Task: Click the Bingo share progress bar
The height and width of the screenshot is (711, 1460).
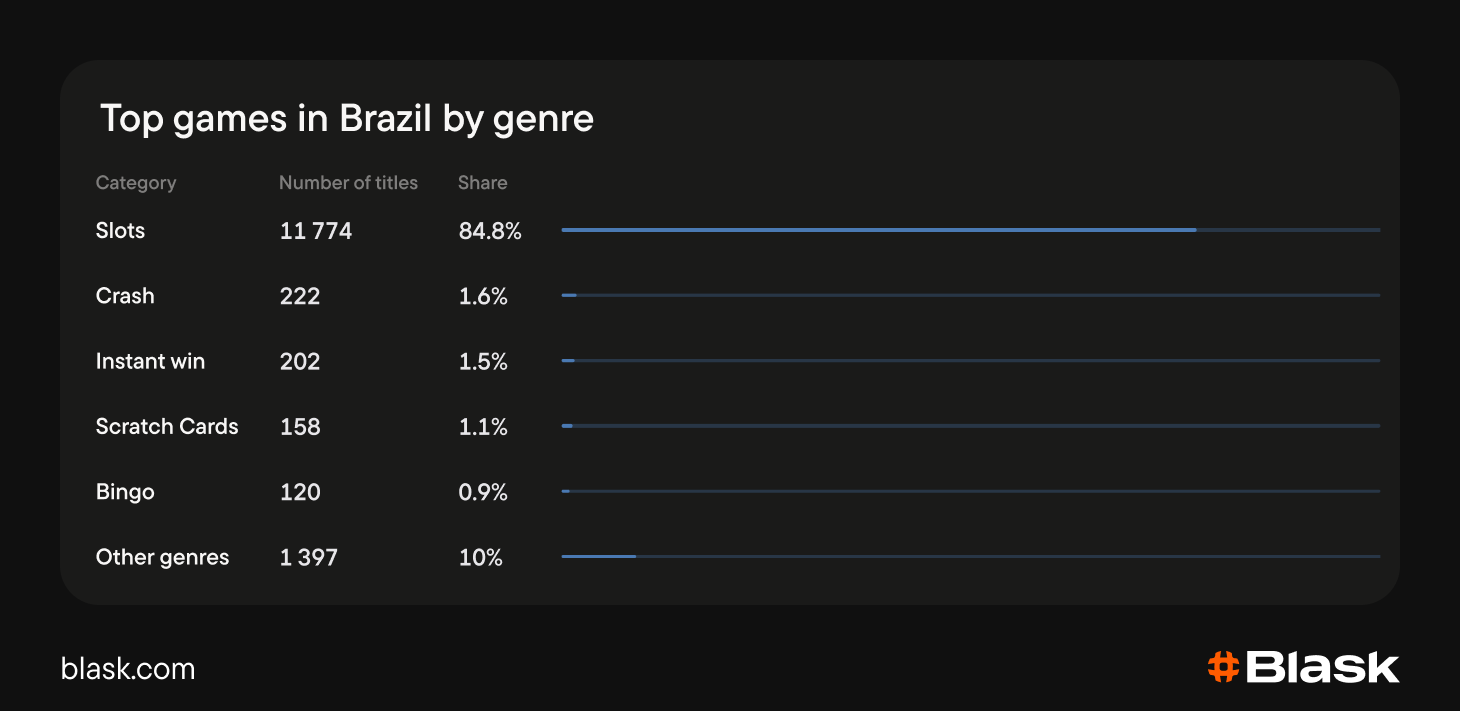Action: coord(971,491)
